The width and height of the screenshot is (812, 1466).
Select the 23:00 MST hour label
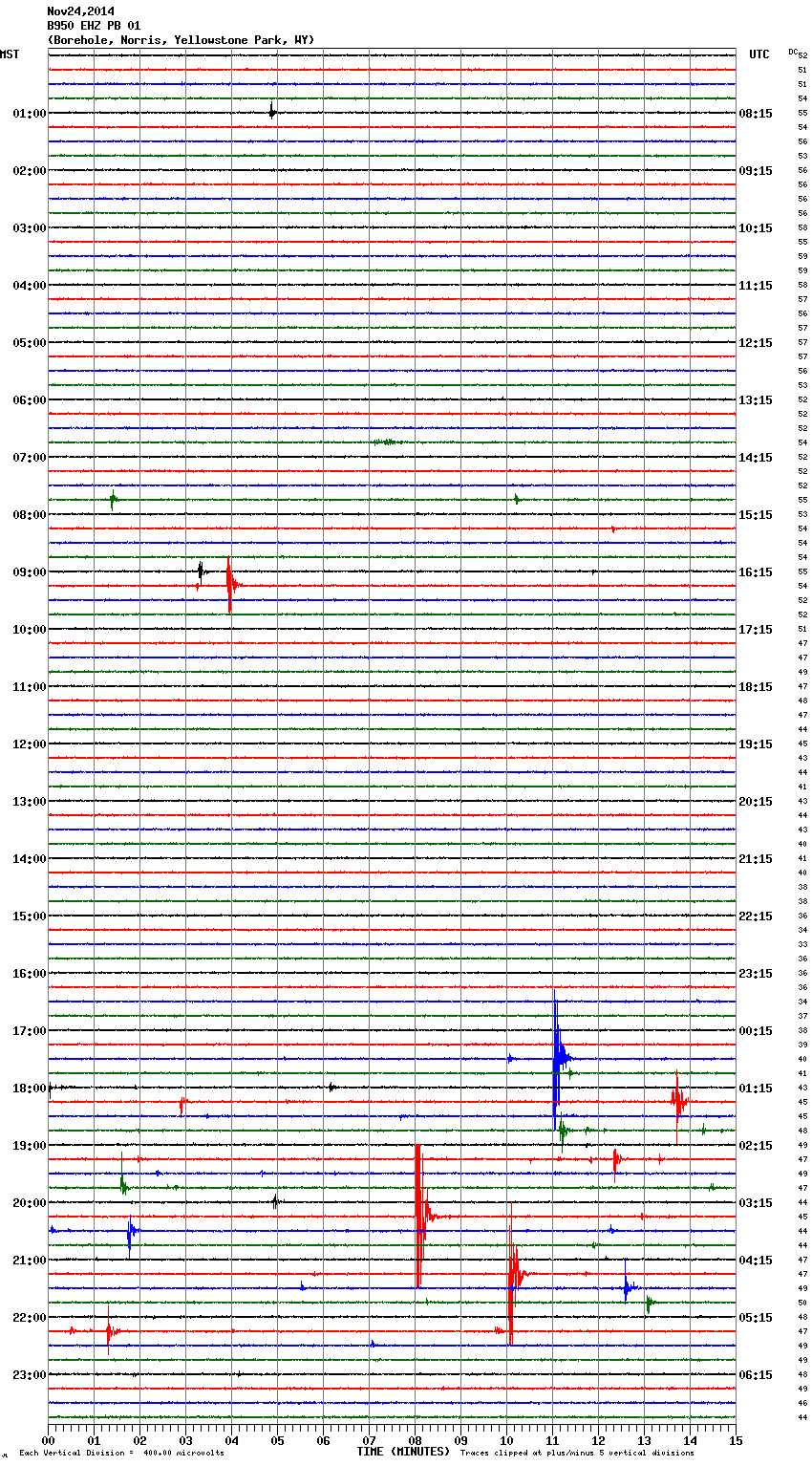(29, 1375)
